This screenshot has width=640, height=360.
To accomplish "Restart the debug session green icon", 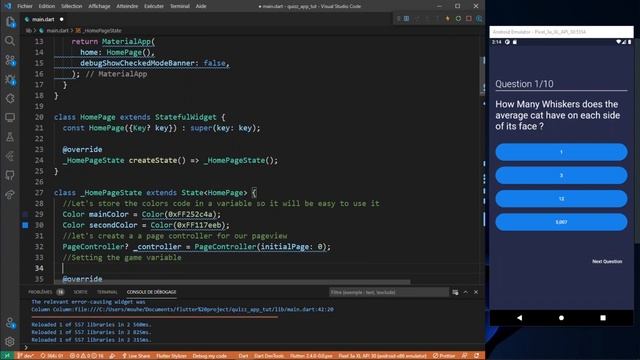I will pyautogui.click(x=458, y=19).
